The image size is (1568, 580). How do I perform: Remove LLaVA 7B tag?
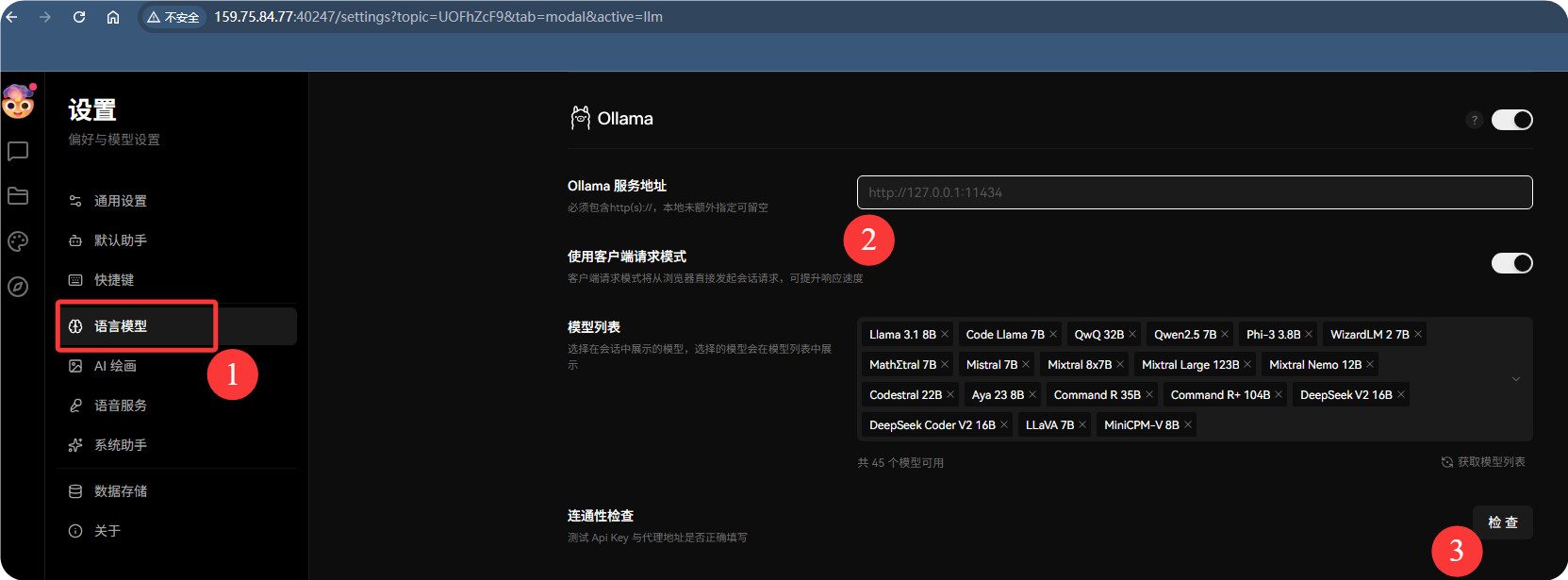click(x=1082, y=425)
